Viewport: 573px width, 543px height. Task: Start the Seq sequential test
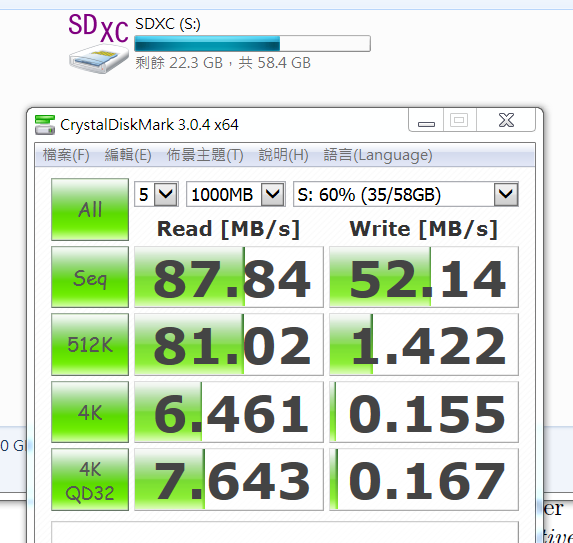90,277
